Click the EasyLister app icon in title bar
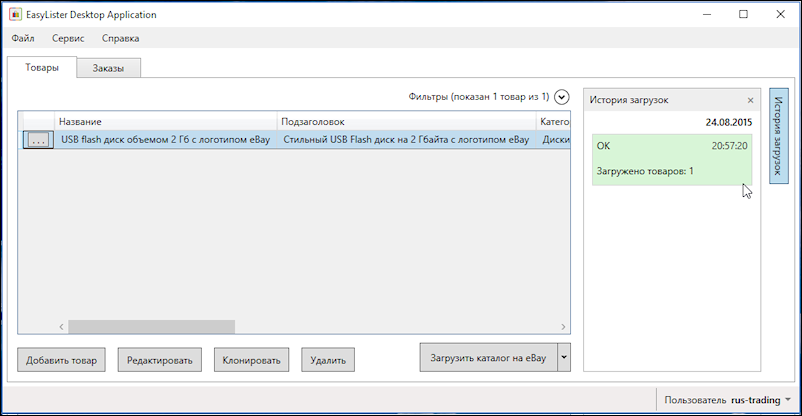The image size is (802, 416). pyautogui.click(x=15, y=14)
